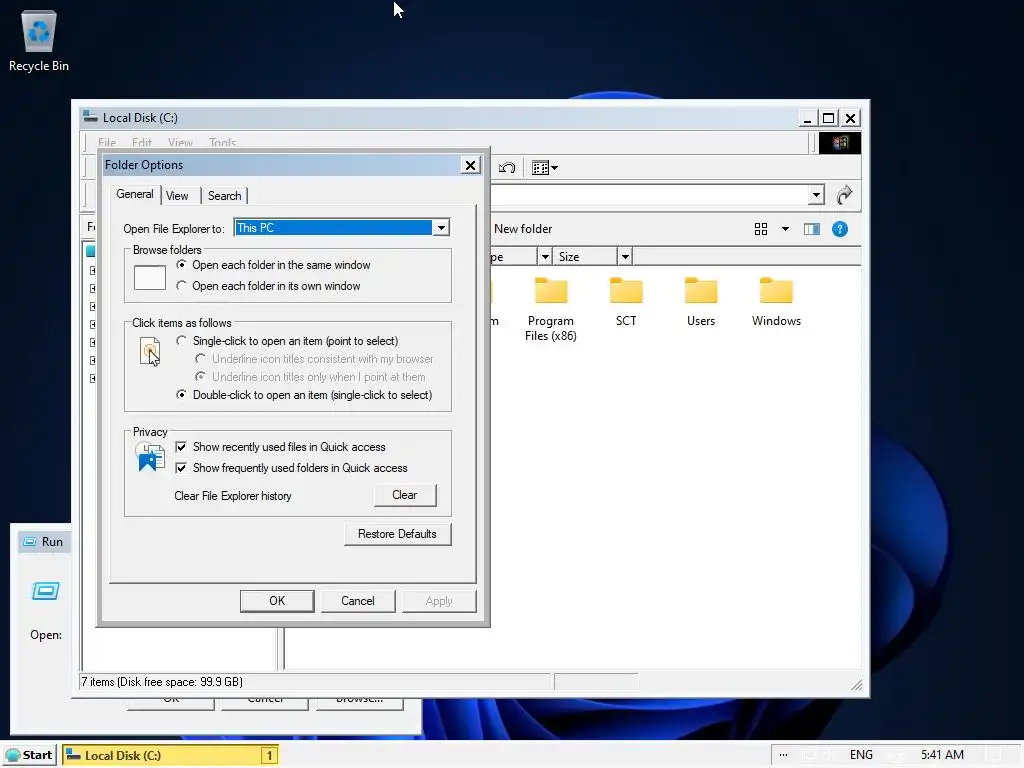
Task: Select the Users folder icon
Action: [x=701, y=302]
